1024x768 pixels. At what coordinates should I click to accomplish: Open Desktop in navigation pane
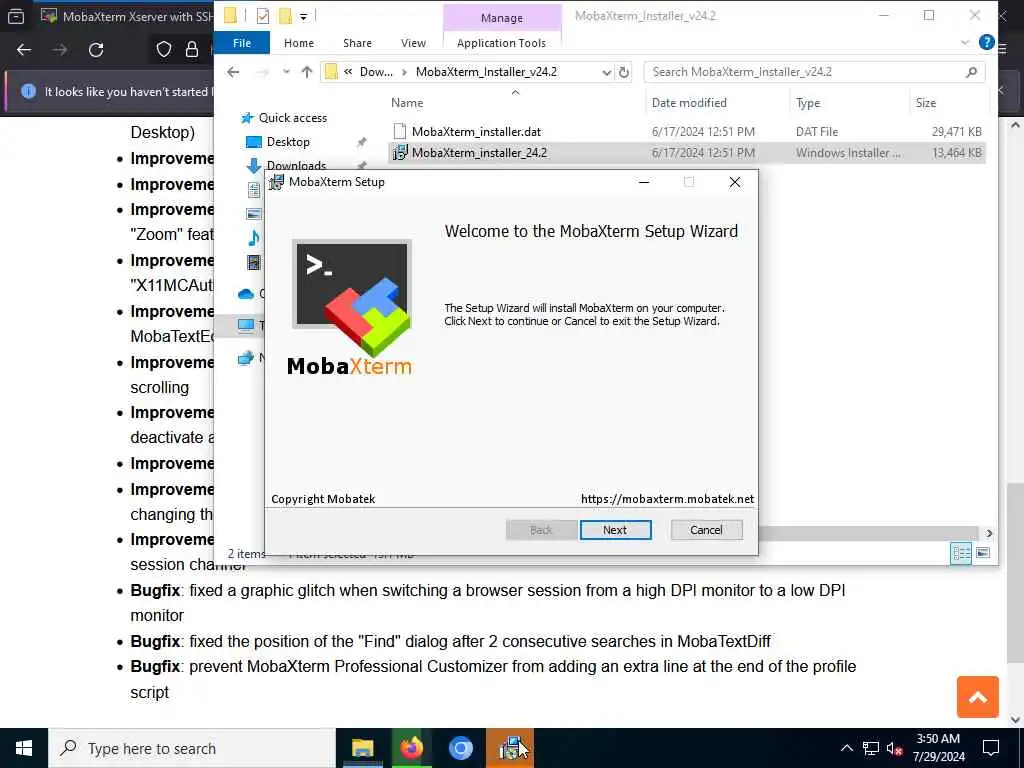pos(288,142)
